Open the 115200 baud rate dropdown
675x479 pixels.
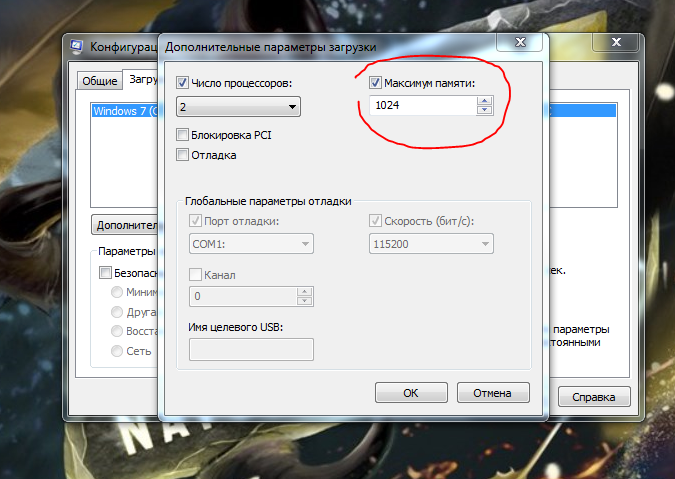tap(431, 244)
